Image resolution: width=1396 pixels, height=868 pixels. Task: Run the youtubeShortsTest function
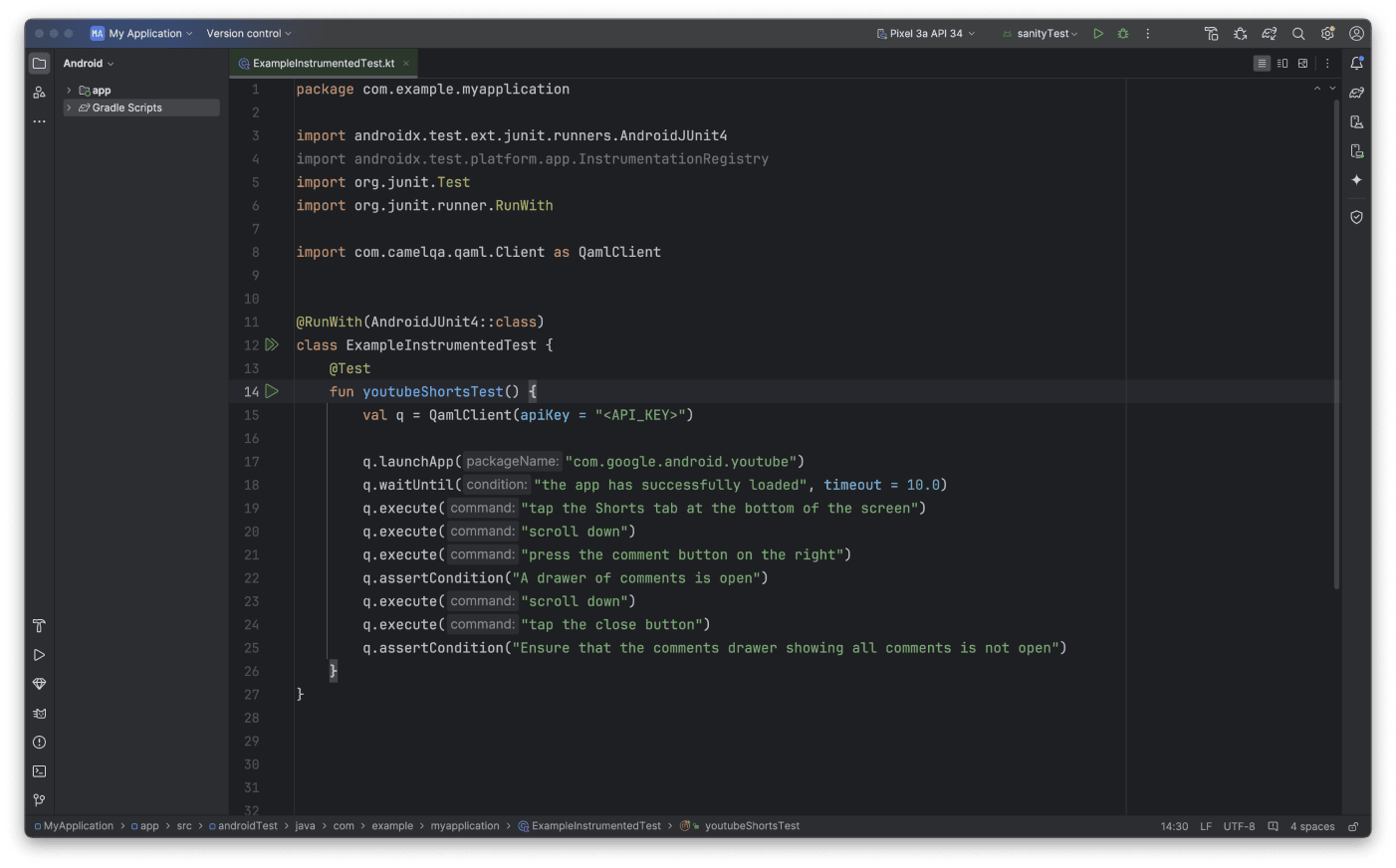click(x=272, y=391)
